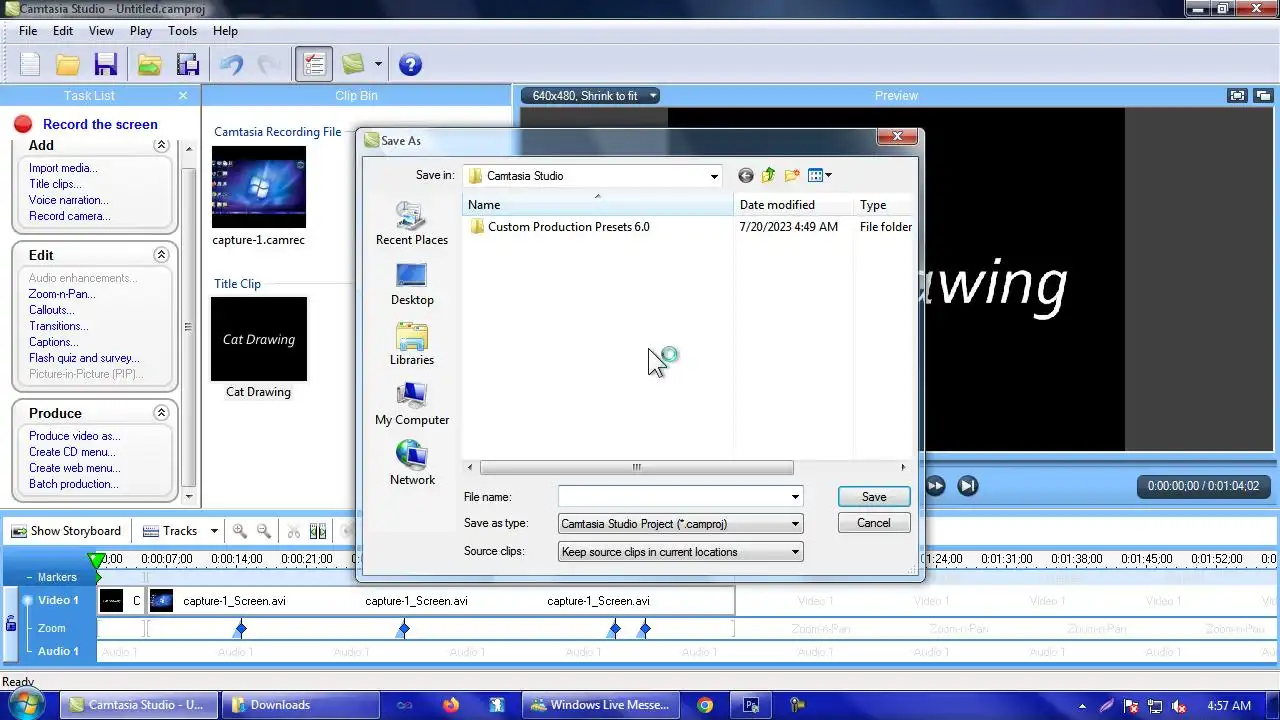
Task: Open the File menu
Action: tap(28, 31)
